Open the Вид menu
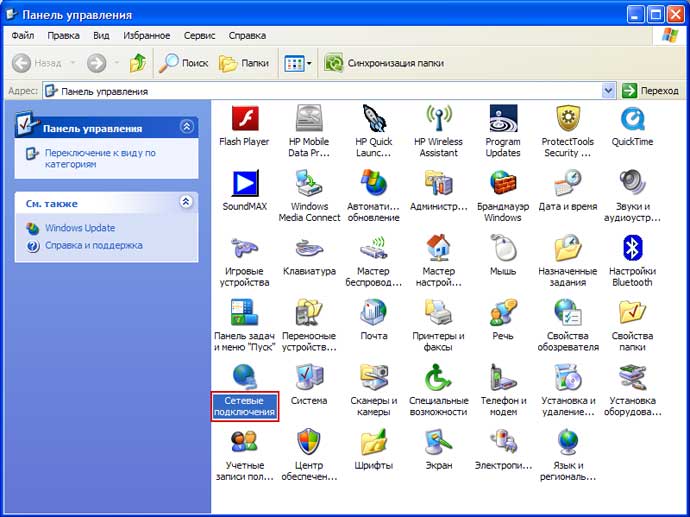Screen dimensions: 690x517 click(x=101, y=36)
